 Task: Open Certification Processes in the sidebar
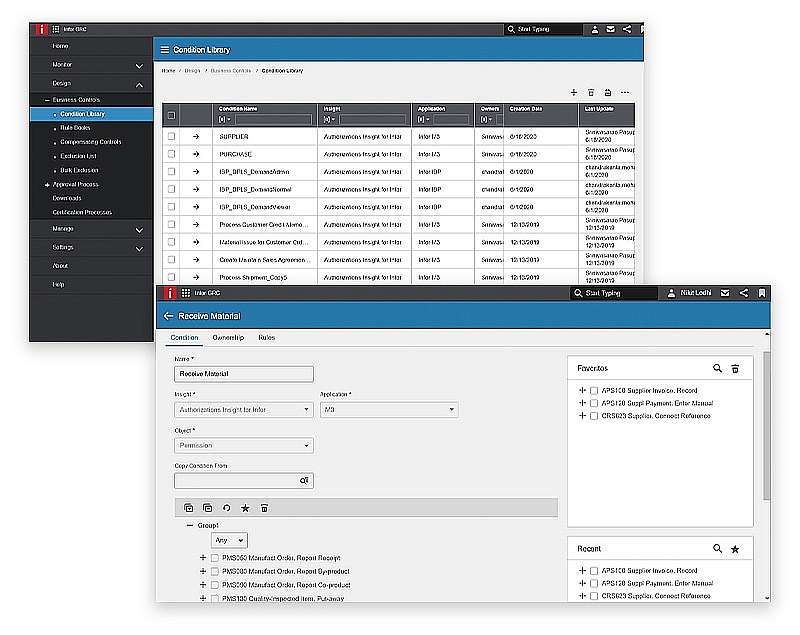[x=82, y=212]
